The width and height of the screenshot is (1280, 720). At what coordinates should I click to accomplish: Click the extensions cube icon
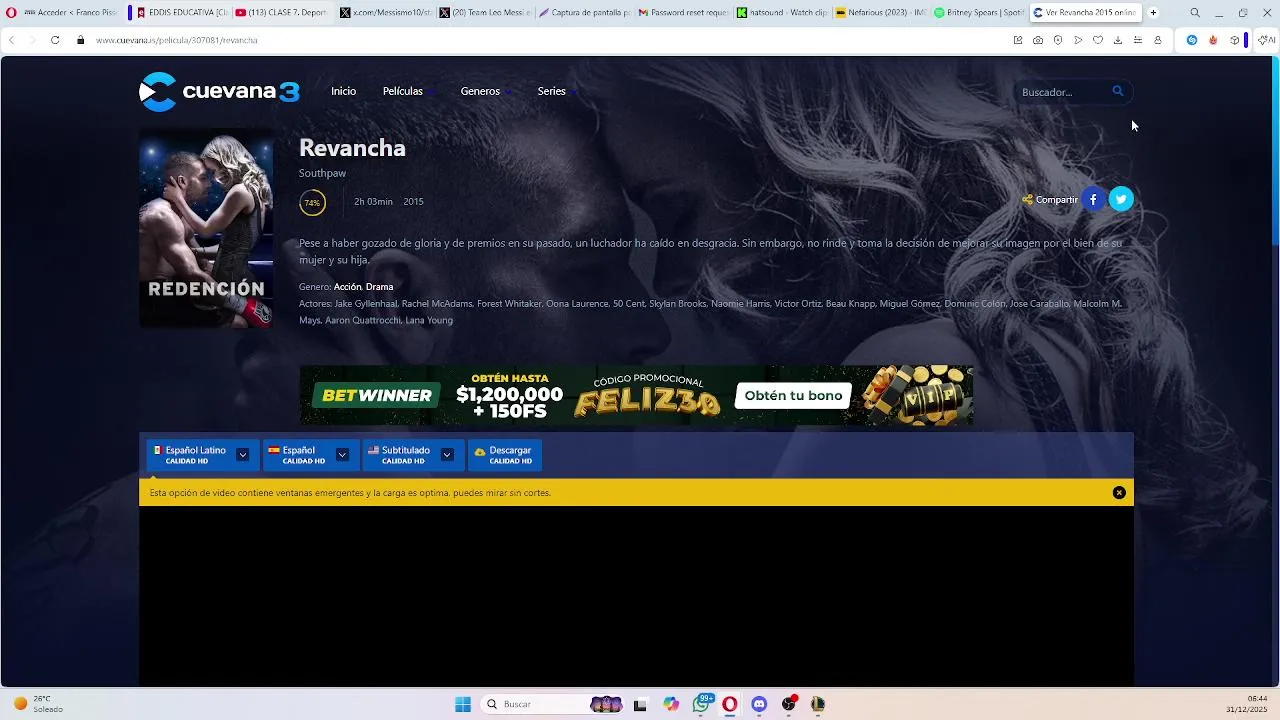click(x=1235, y=40)
